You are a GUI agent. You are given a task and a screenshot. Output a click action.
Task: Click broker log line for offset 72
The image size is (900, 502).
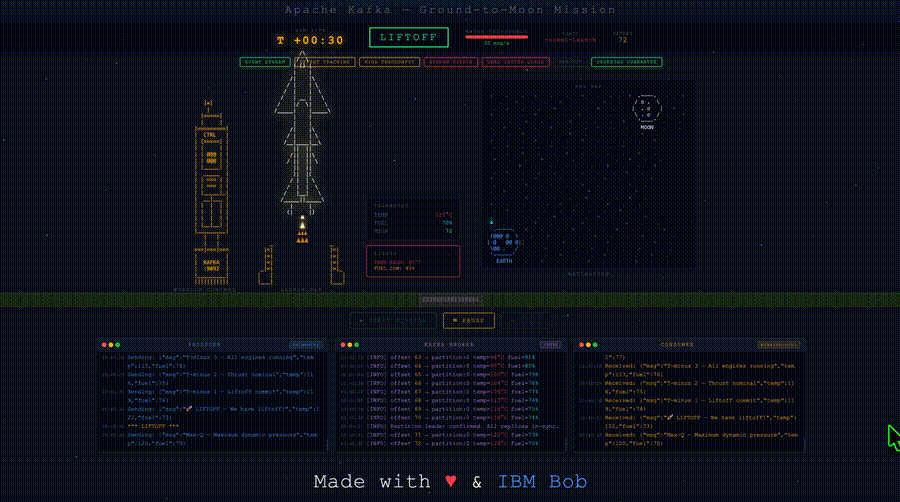(x=440, y=443)
